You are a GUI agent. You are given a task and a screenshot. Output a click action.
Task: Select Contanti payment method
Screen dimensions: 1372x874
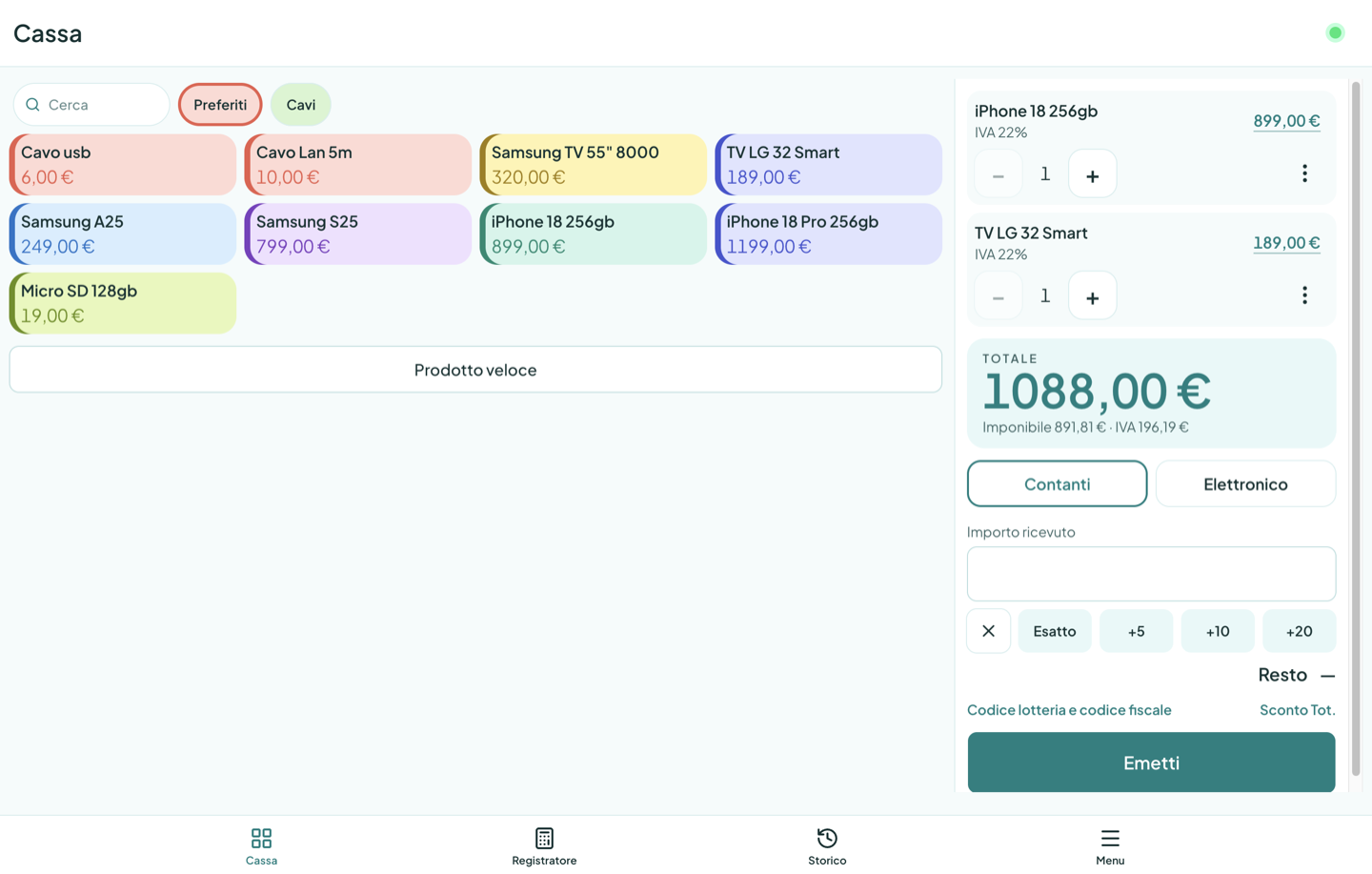[1057, 483]
